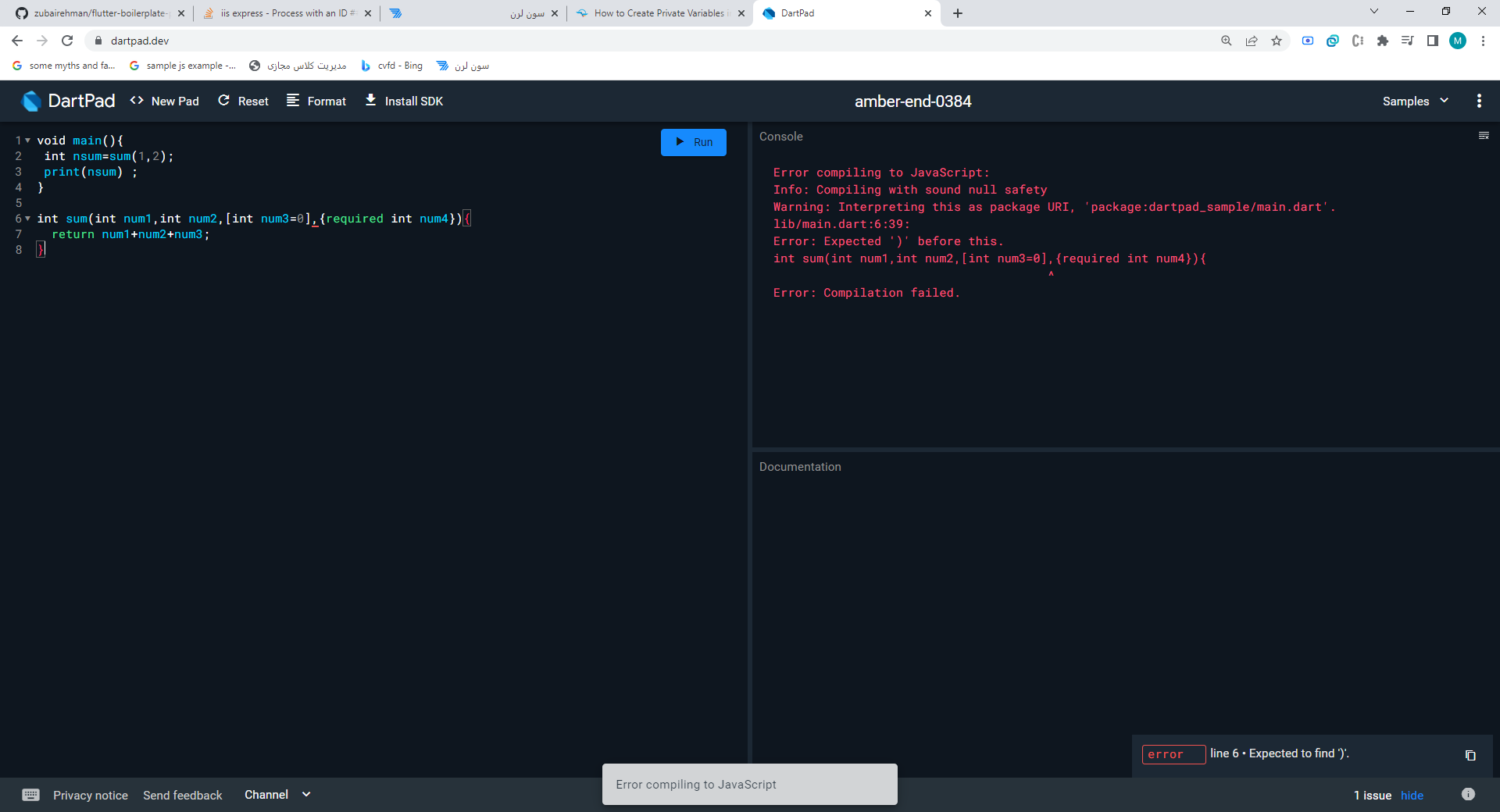Screen dimensions: 1500x812
Task: Close the DartPad browser tab
Action: (x=928, y=13)
